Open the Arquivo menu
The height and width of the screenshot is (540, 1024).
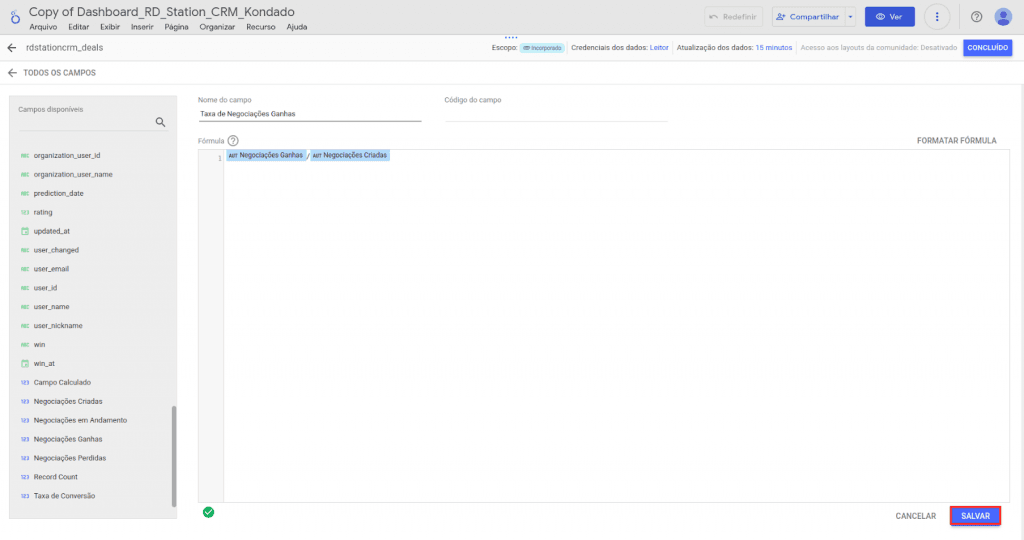click(43, 27)
